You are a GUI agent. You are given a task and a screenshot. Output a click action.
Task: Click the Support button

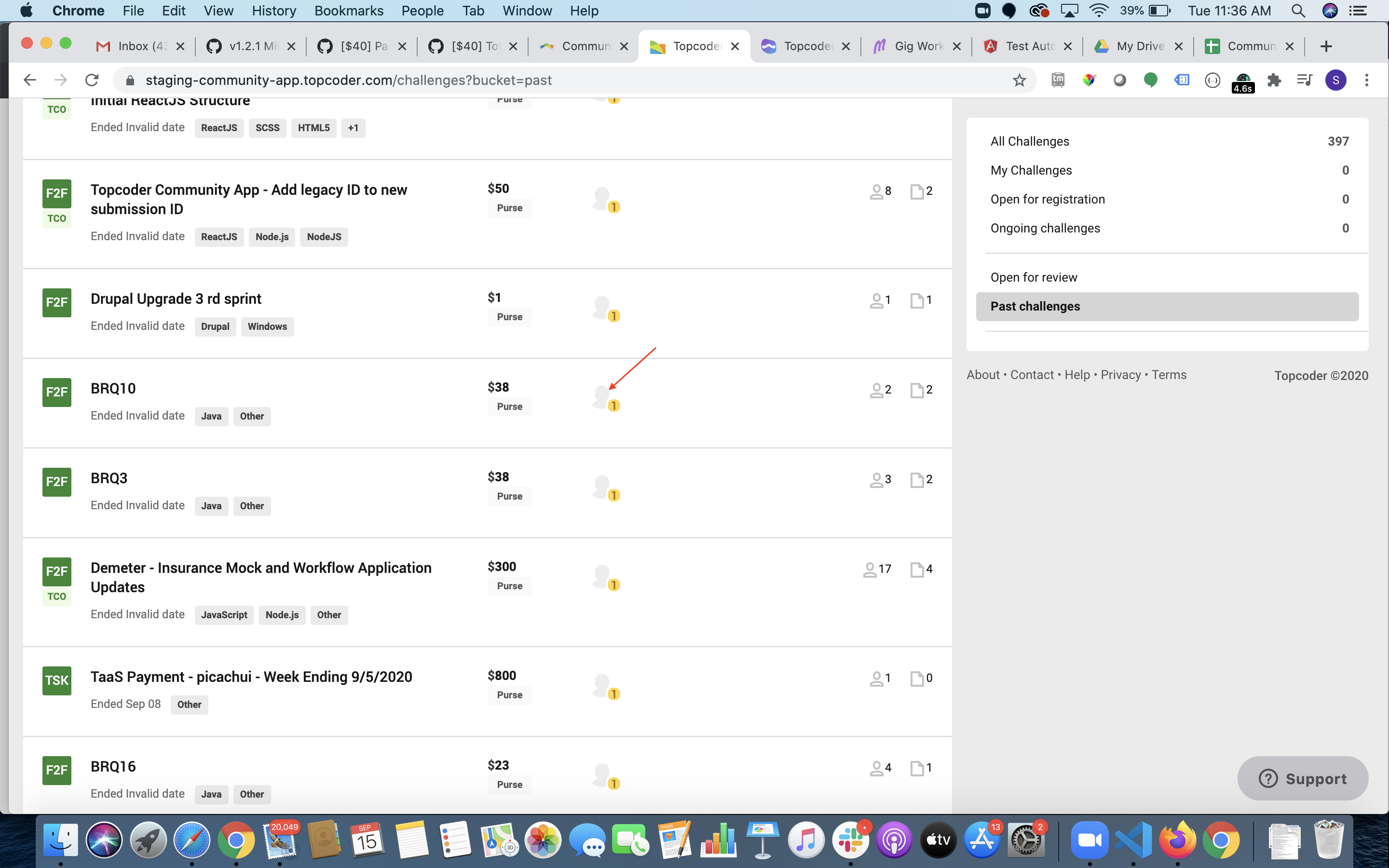[x=1302, y=778]
